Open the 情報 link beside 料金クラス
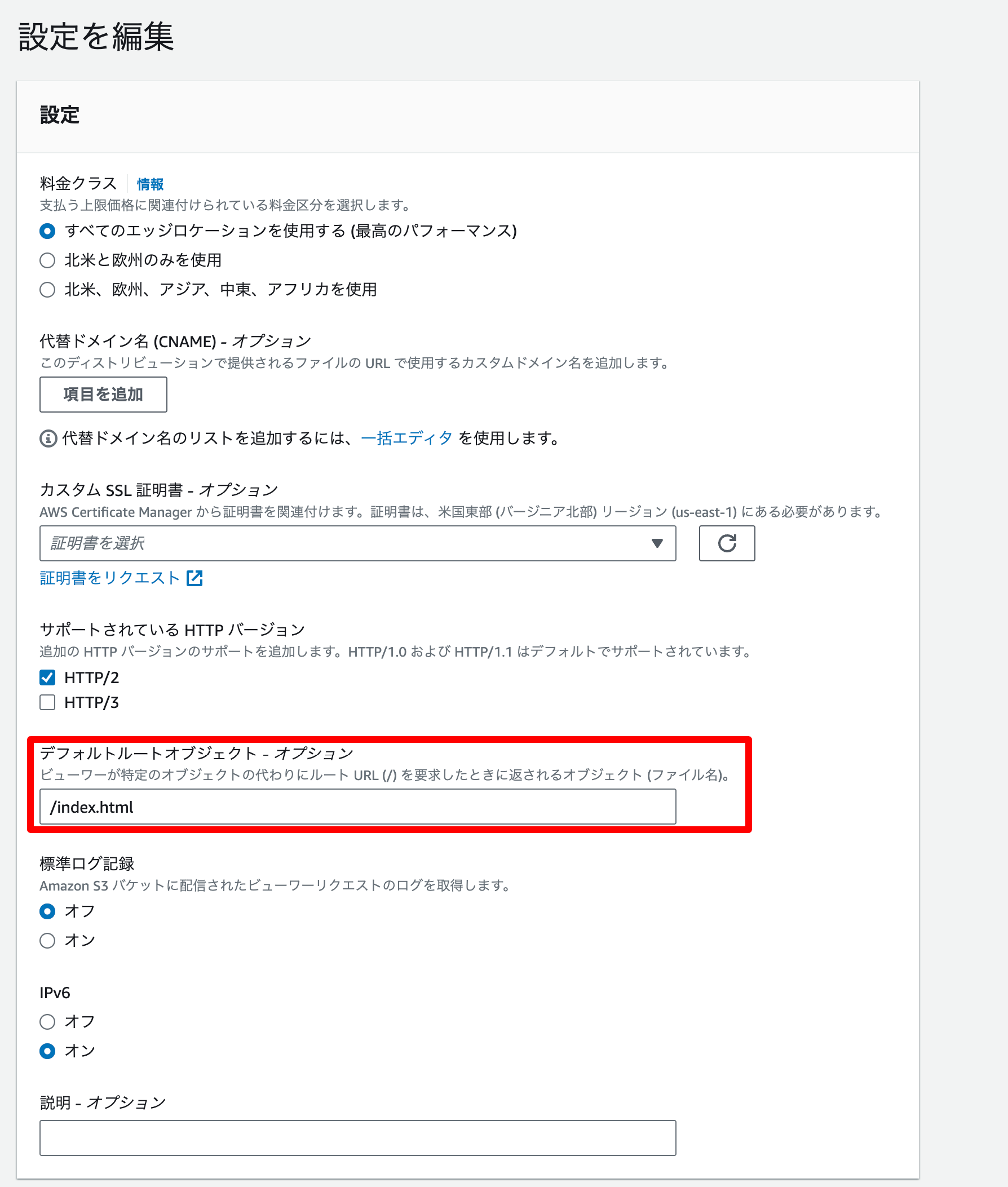1008x1187 pixels. (151, 184)
